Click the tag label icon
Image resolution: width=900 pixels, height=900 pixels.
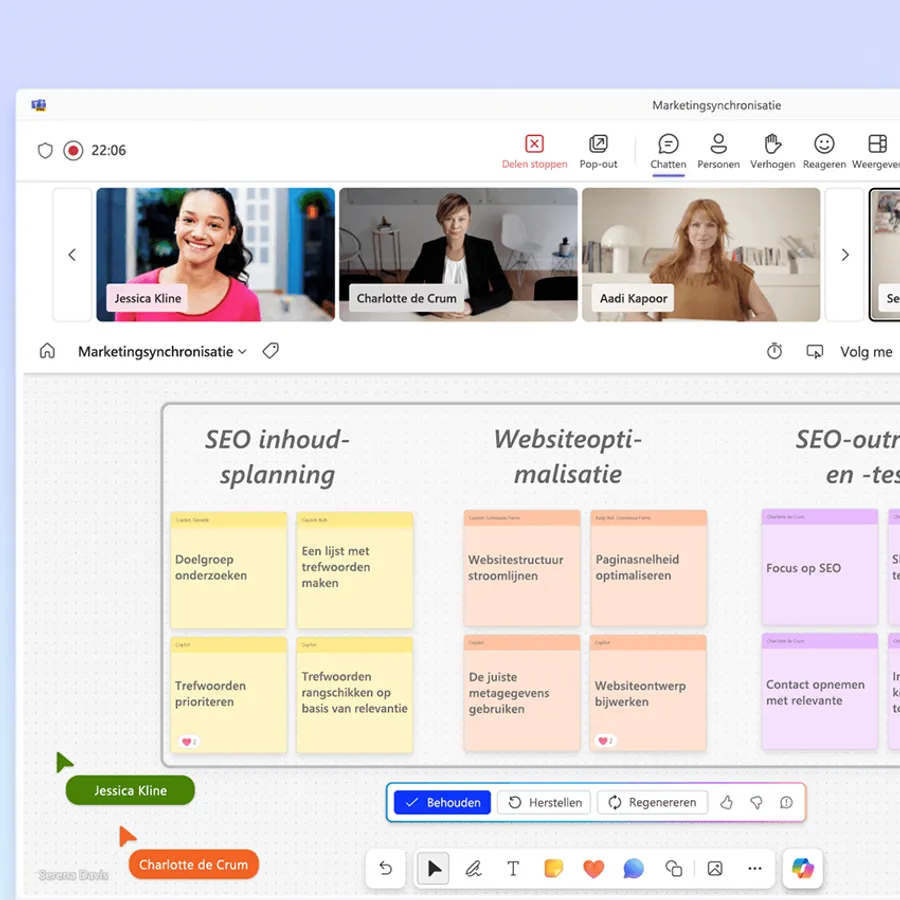click(270, 351)
